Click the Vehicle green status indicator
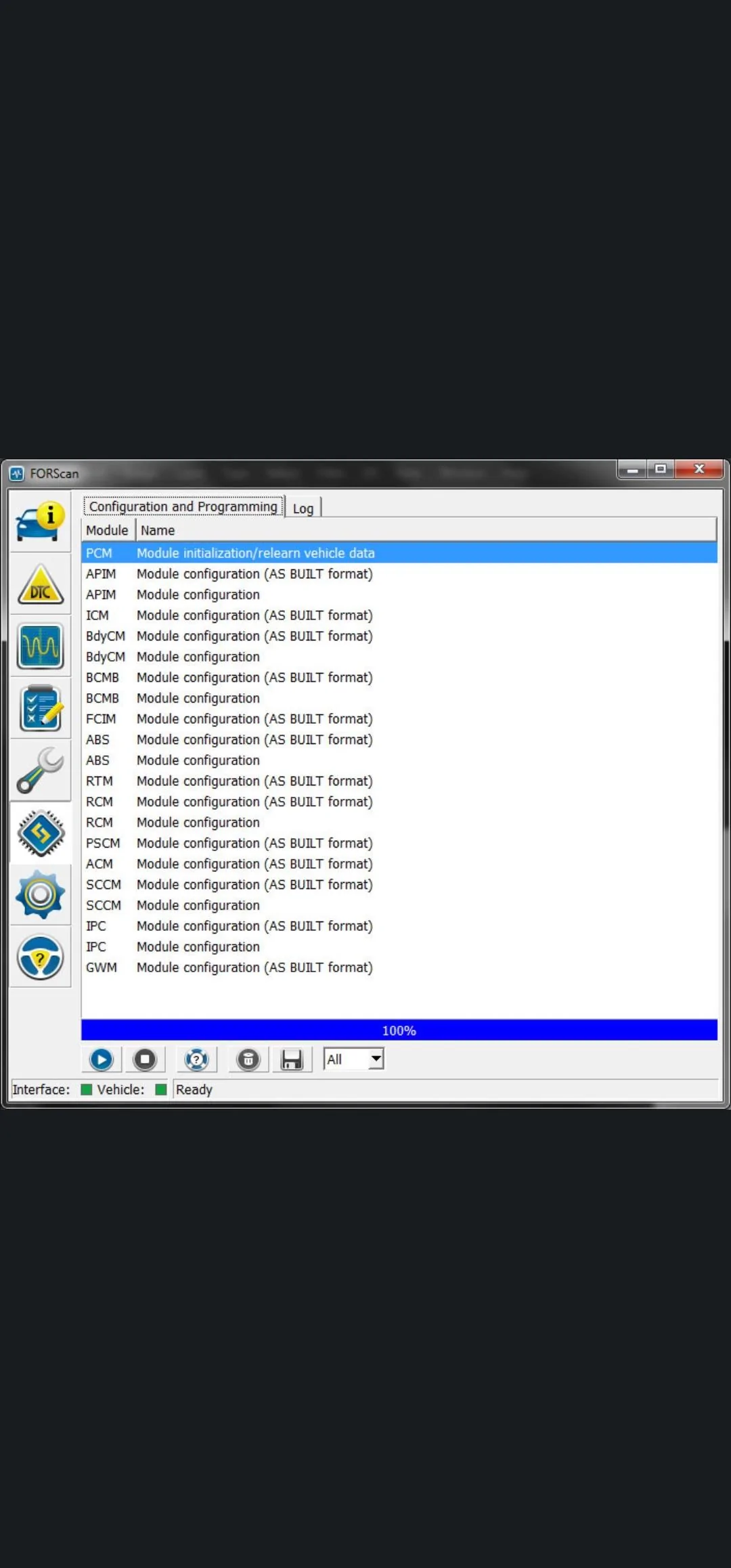This screenshot has width=731, height=1568. click(x=161, y=1089)
